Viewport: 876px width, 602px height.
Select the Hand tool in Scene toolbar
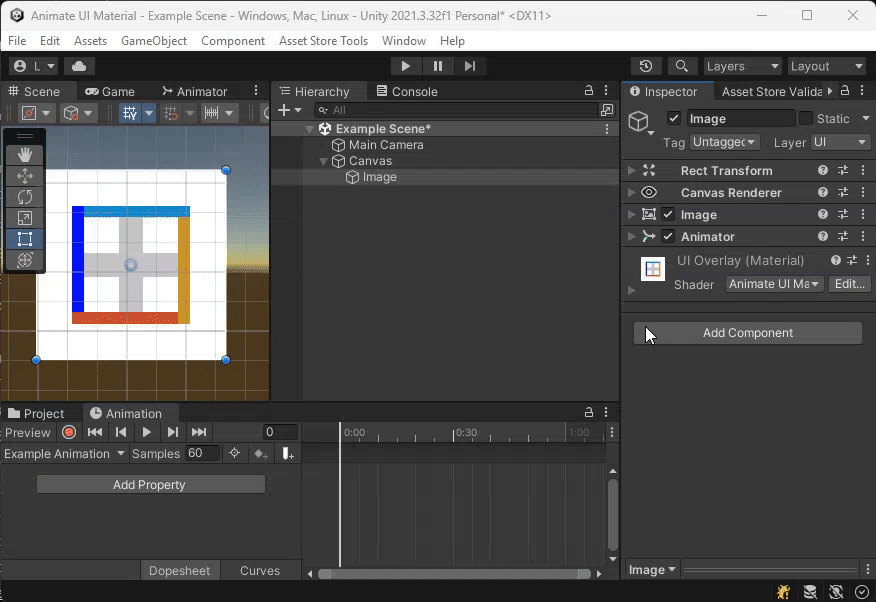click(24, 154)
